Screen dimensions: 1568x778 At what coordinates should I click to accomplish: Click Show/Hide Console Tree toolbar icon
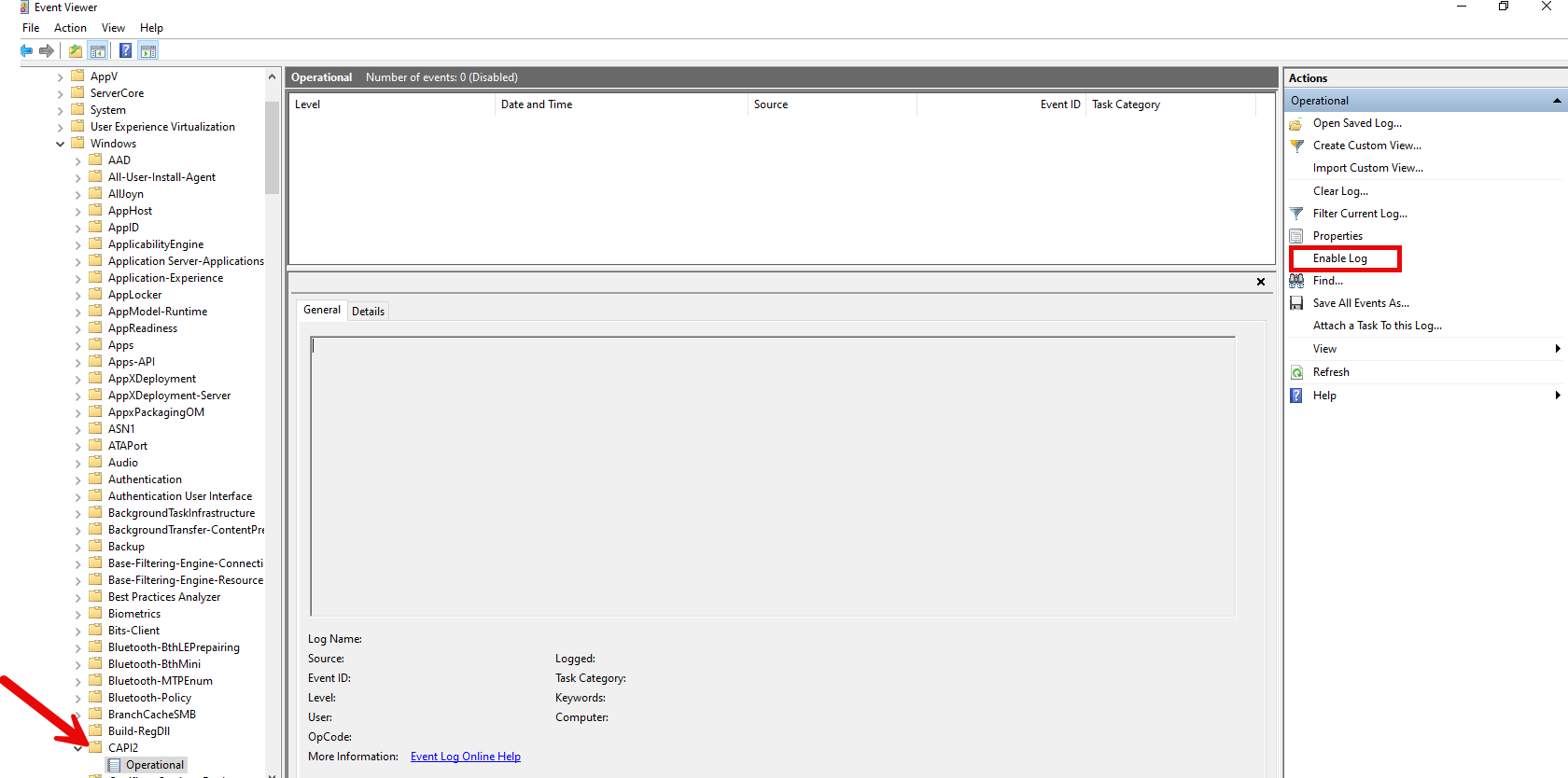tap(98, 50)
